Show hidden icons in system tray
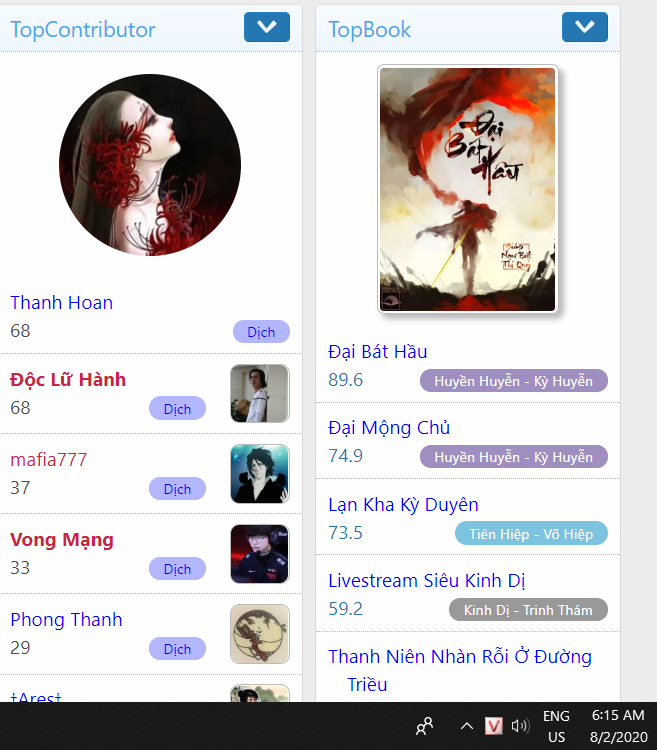The width and height of the screenshot is (657, 750). (467, 726)
